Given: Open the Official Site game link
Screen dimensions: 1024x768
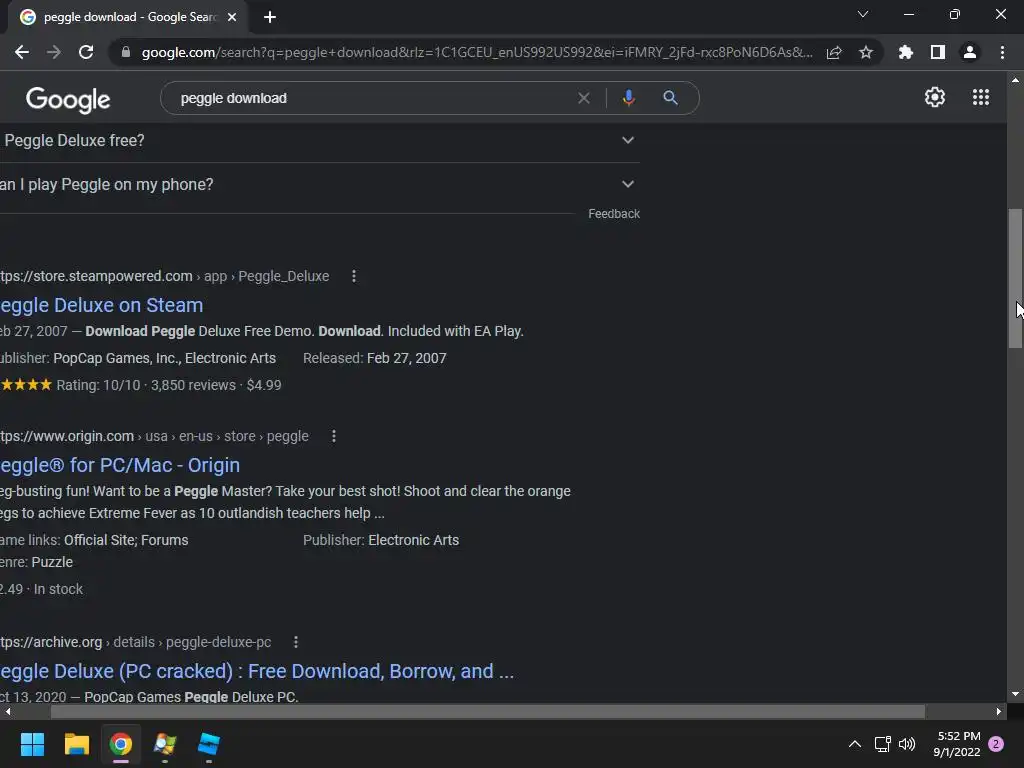Looking at the screenshot, I should tap(101, 541).
